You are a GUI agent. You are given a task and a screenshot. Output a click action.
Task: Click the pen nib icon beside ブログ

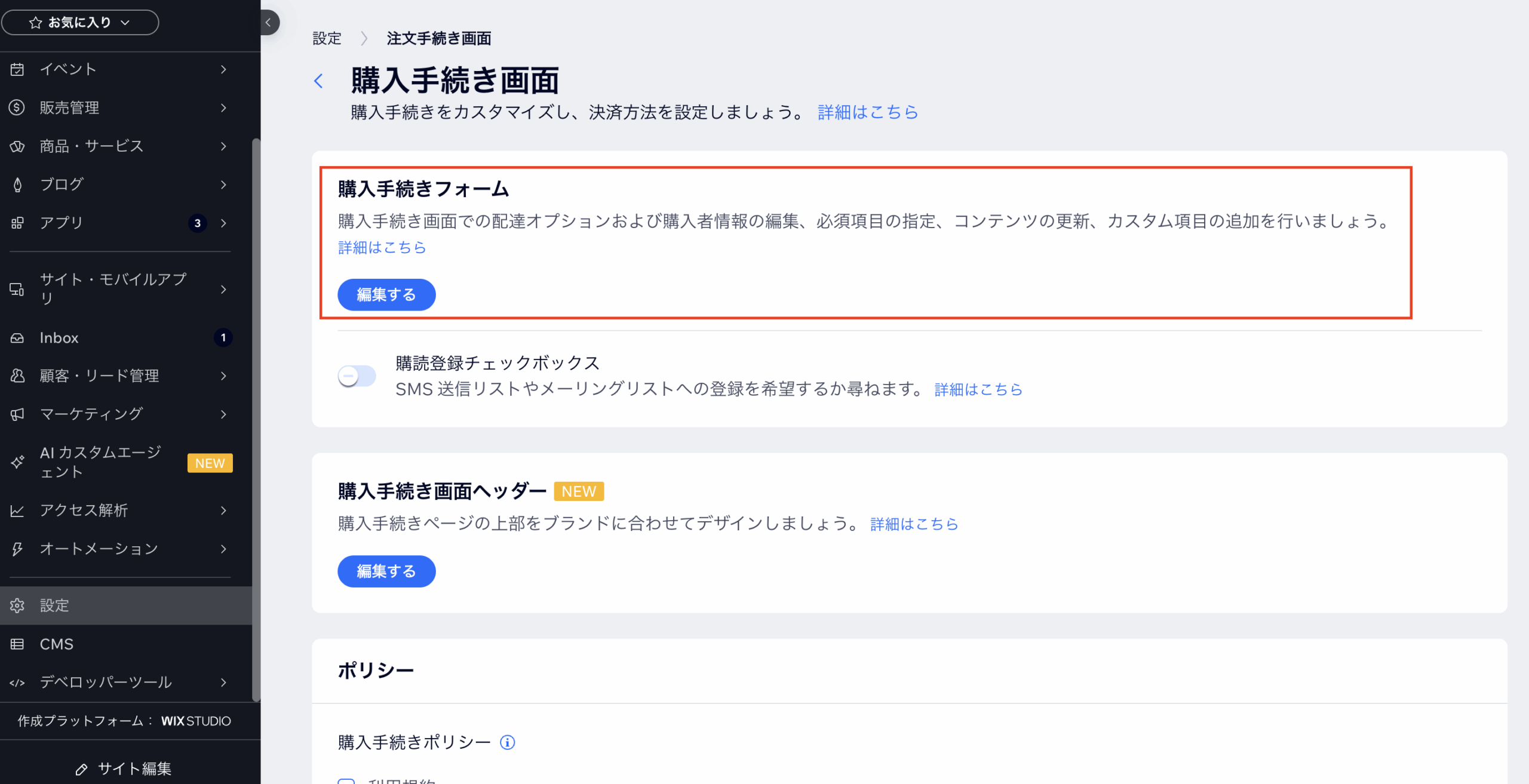click(x=17, y=185)
